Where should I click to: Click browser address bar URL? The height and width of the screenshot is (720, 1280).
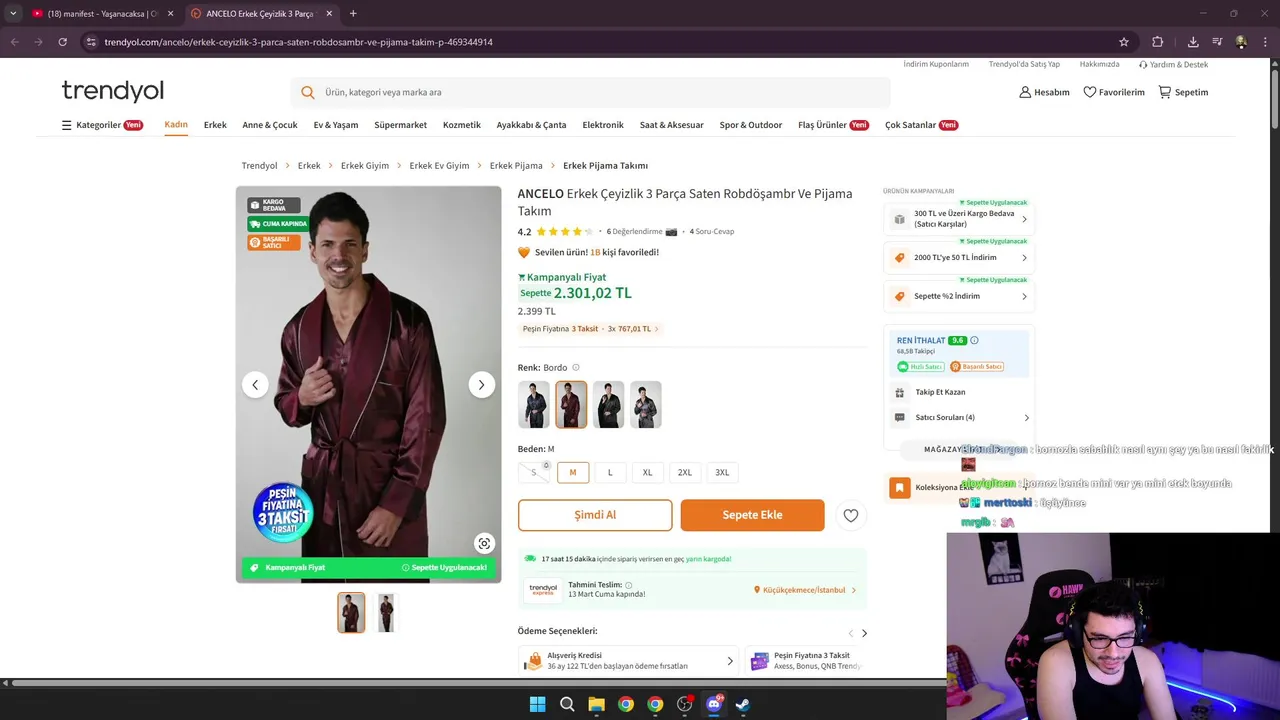tap(298, 42)
